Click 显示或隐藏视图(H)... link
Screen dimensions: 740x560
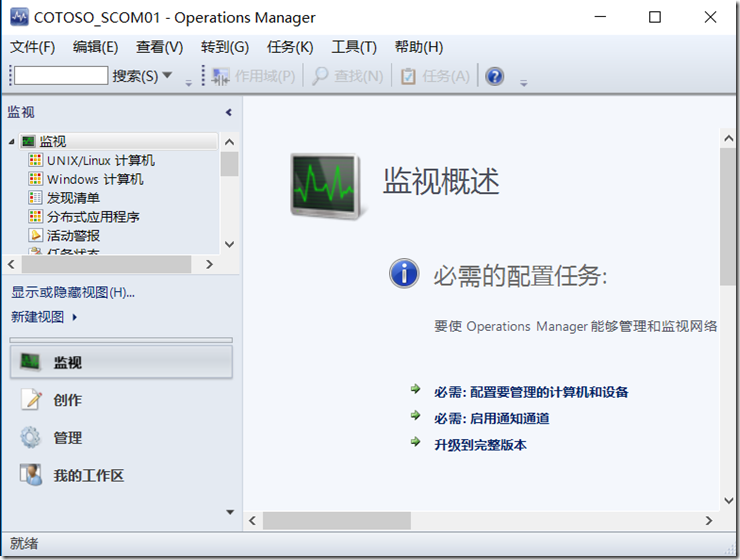(73, 293)
